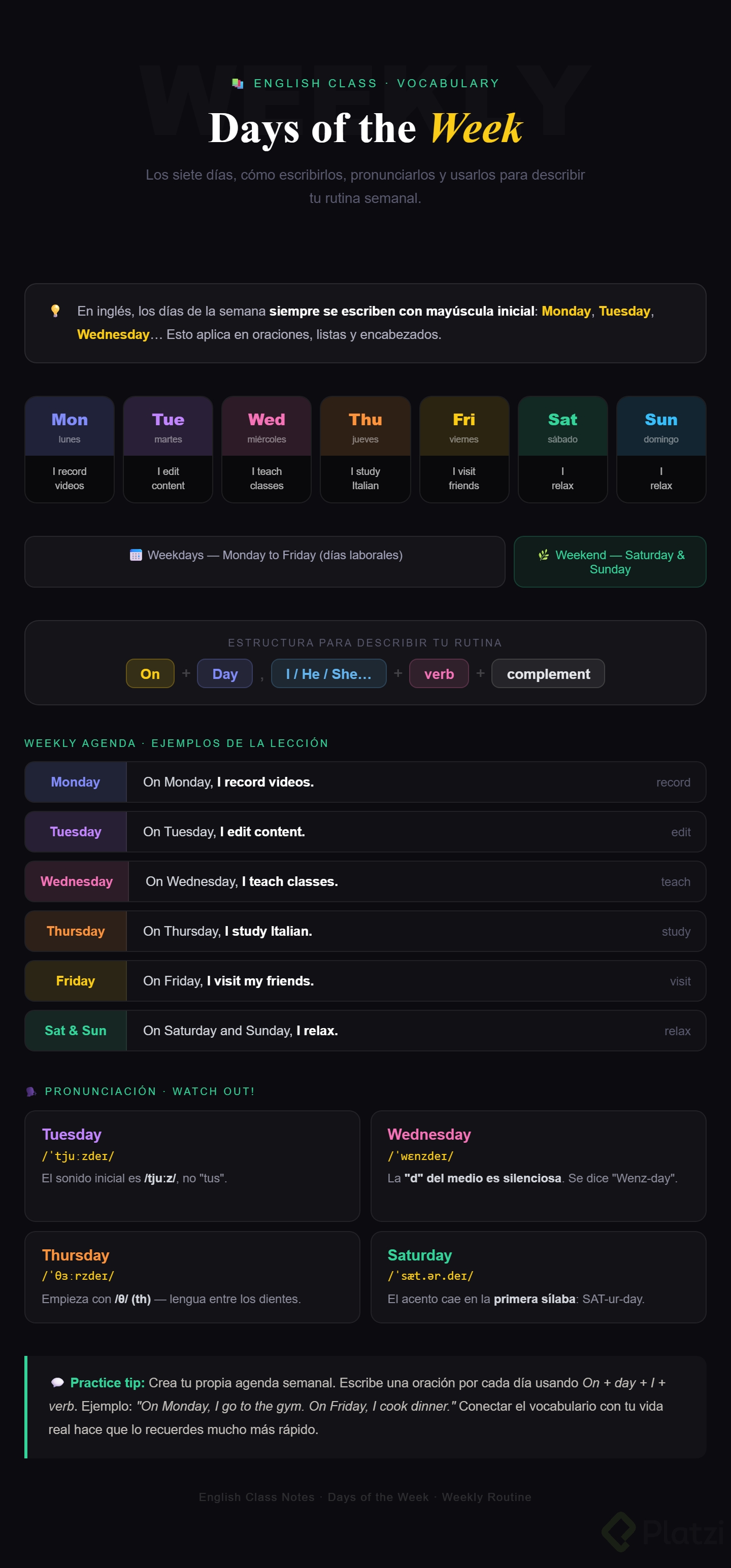Click the lightbulb tip icon
Viewport: 731px width, 1568px height.
tap(55, 311)
